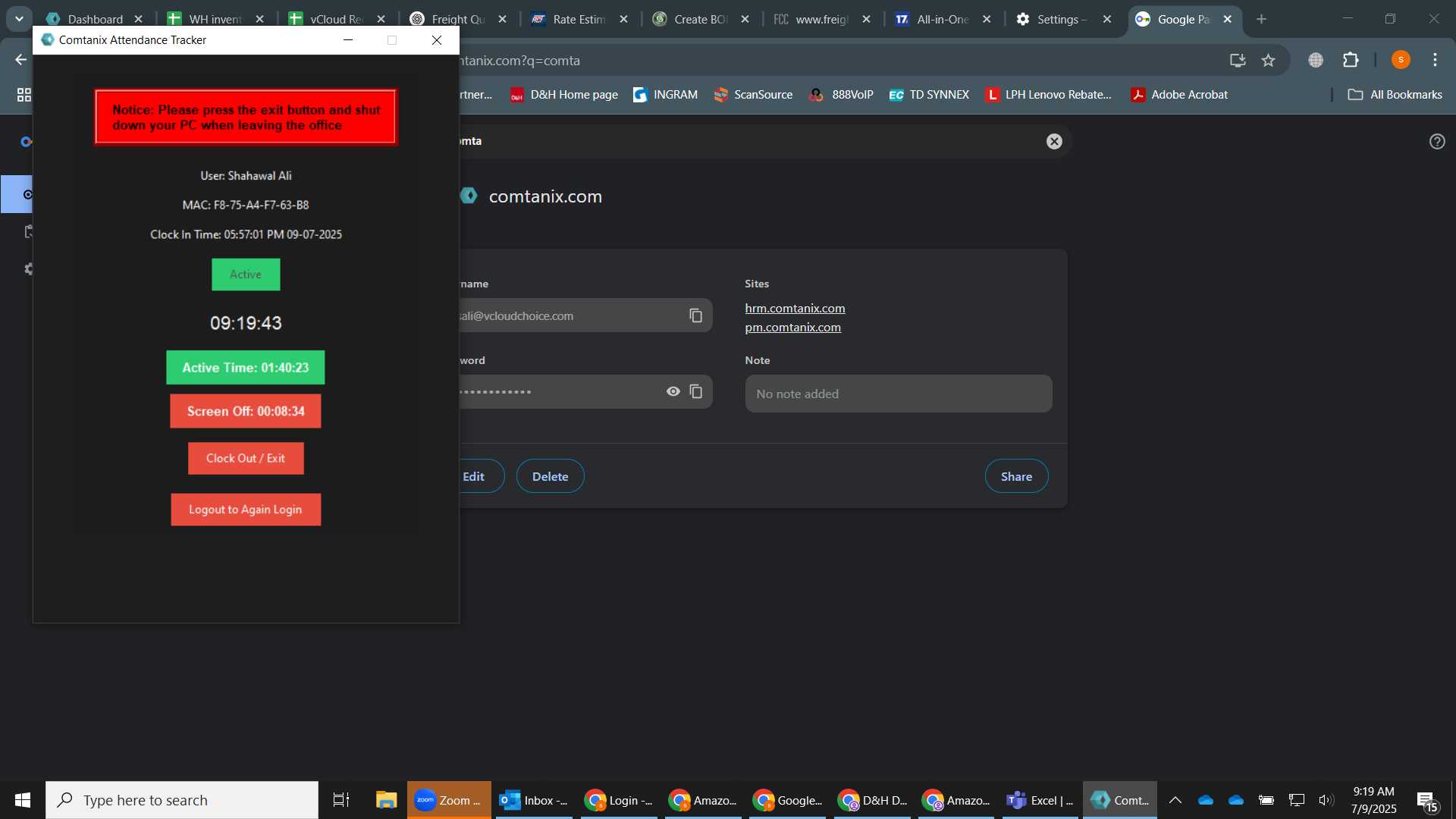Show the saved password with eye icon
This screenshot has width=1456, height=819.
pos(673,391)
